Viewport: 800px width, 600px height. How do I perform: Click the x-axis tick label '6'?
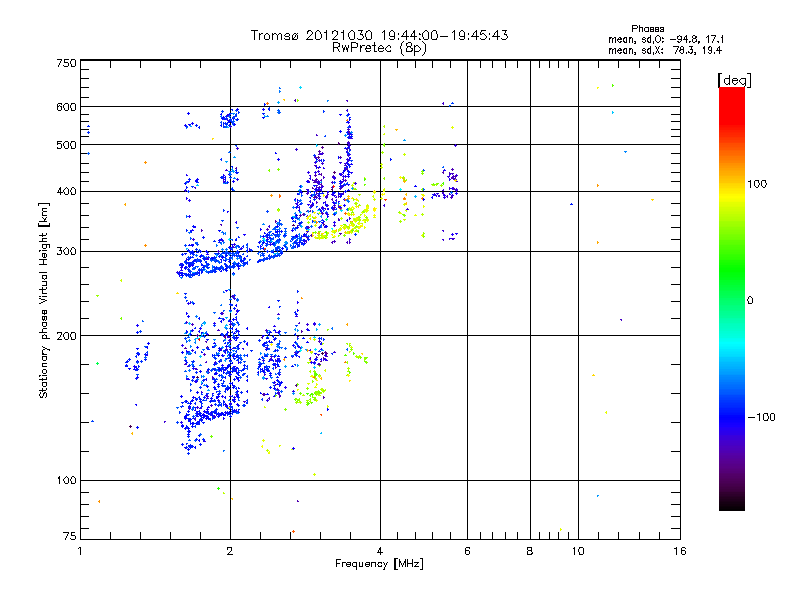click(x=467, y=551)
